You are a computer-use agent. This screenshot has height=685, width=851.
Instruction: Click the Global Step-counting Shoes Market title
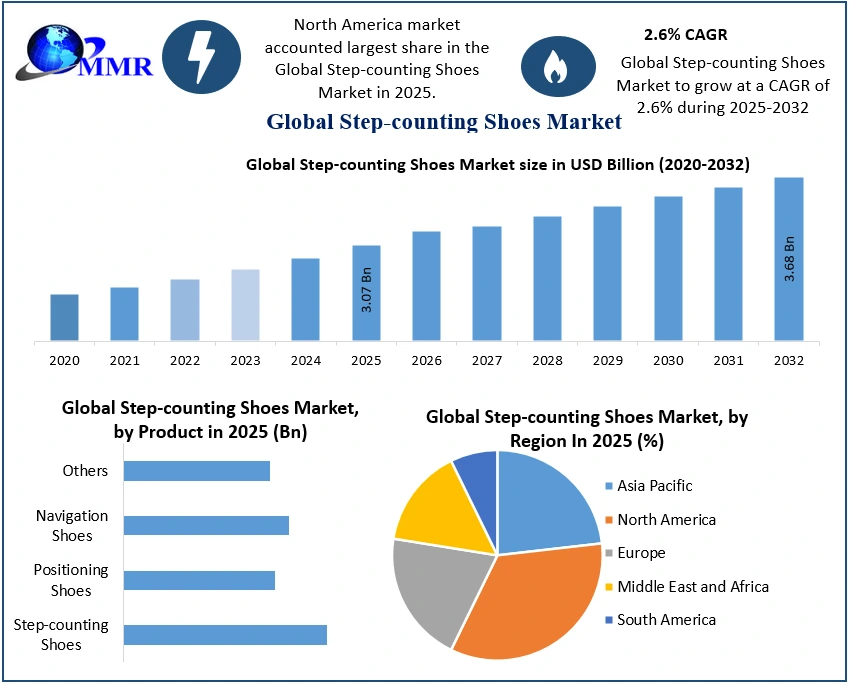[443, 122]
